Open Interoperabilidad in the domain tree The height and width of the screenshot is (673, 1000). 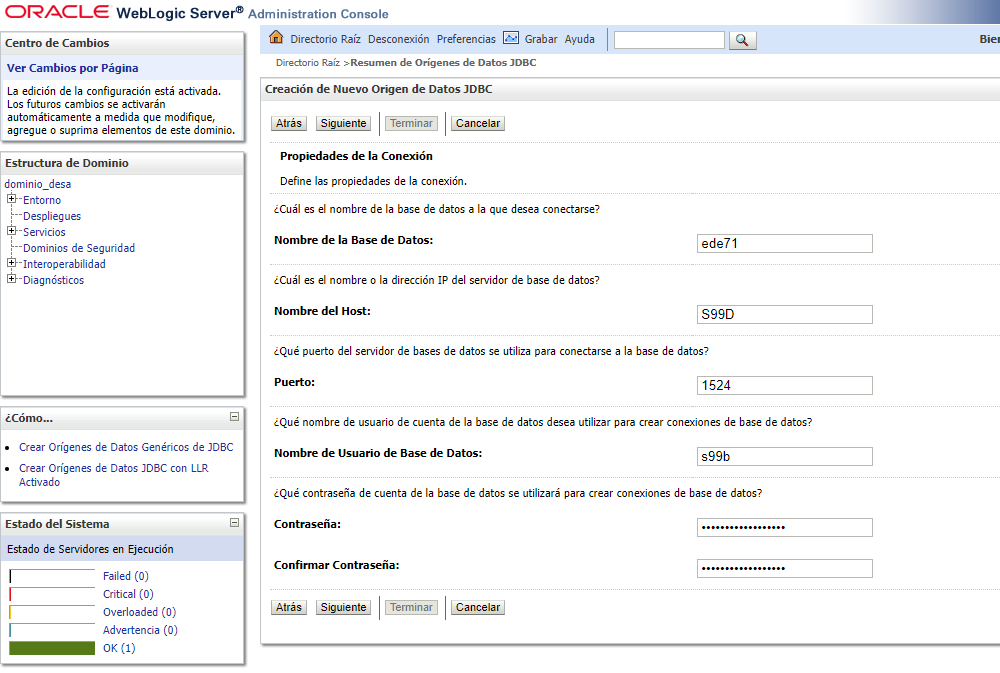pyautogui.click(x=64, y=263)
